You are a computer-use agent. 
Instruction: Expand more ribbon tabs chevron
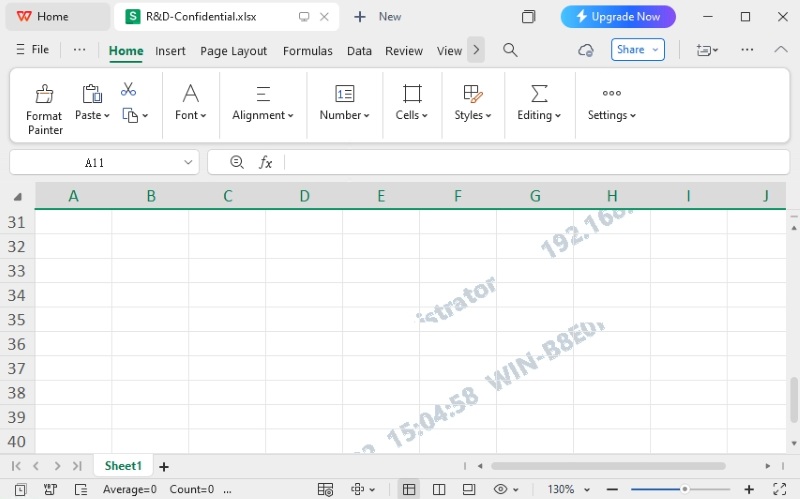coord(476,50)
